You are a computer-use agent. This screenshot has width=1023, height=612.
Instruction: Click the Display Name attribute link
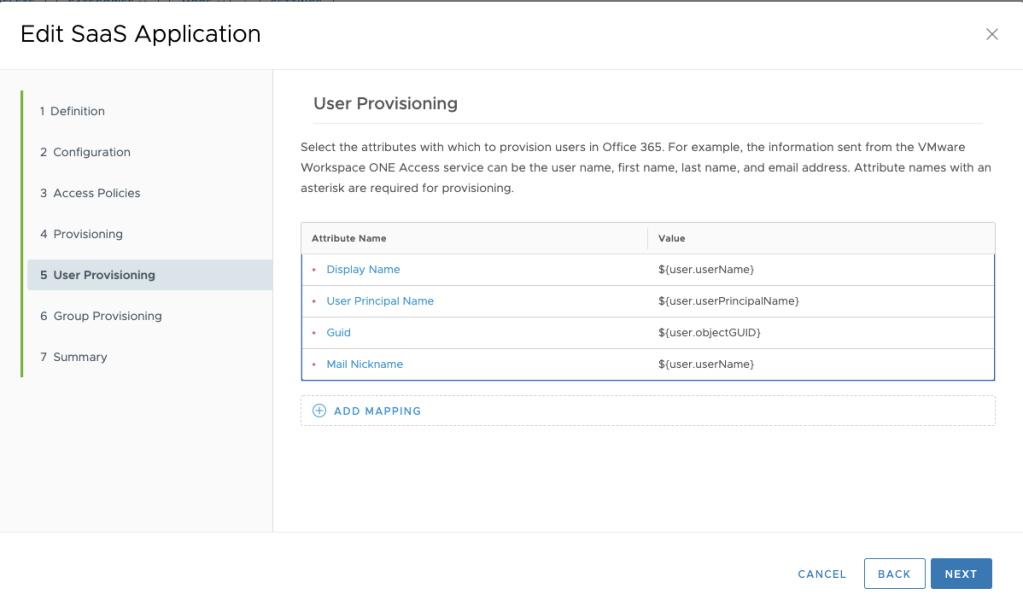click(x=363, y=270)
